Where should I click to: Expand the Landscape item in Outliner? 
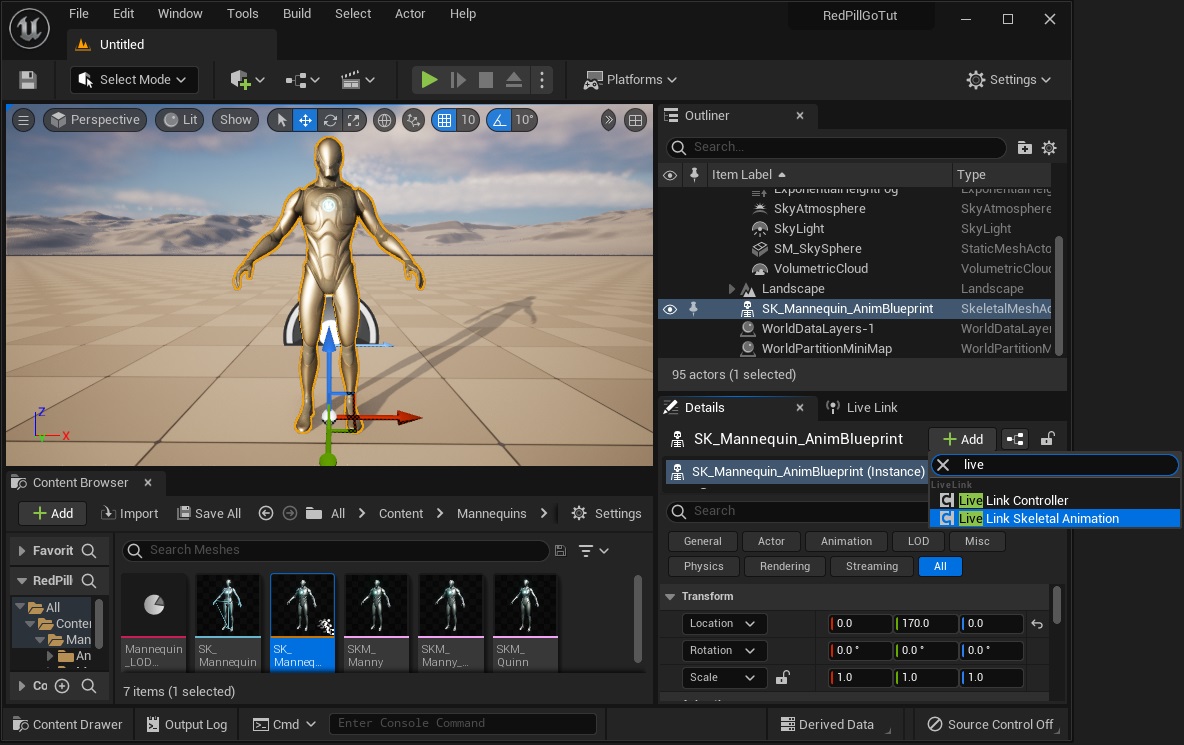coord(732,289)
